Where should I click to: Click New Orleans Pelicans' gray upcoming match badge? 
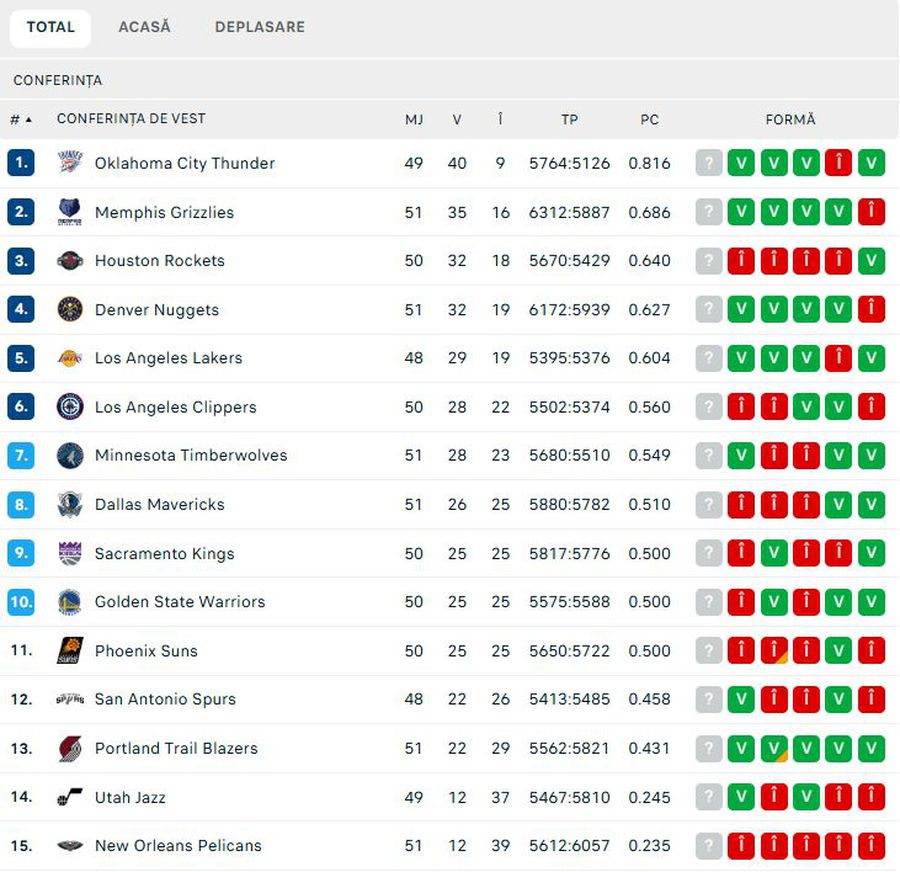709,846
